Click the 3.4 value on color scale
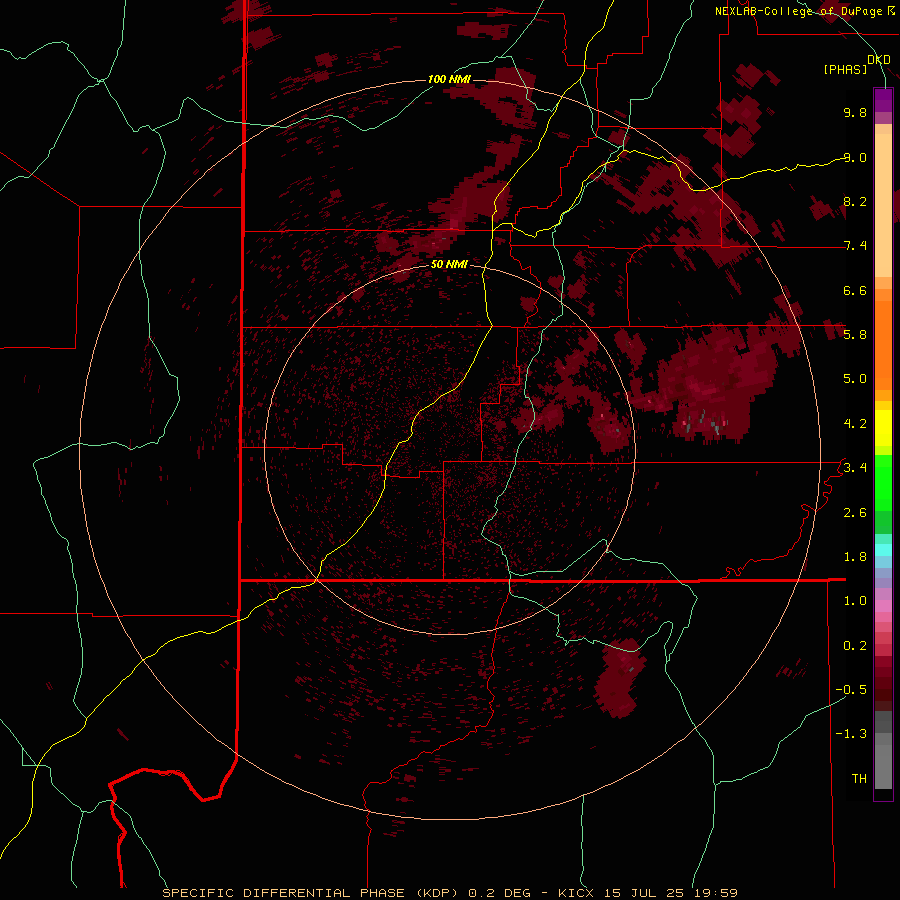 pos(855,467)
